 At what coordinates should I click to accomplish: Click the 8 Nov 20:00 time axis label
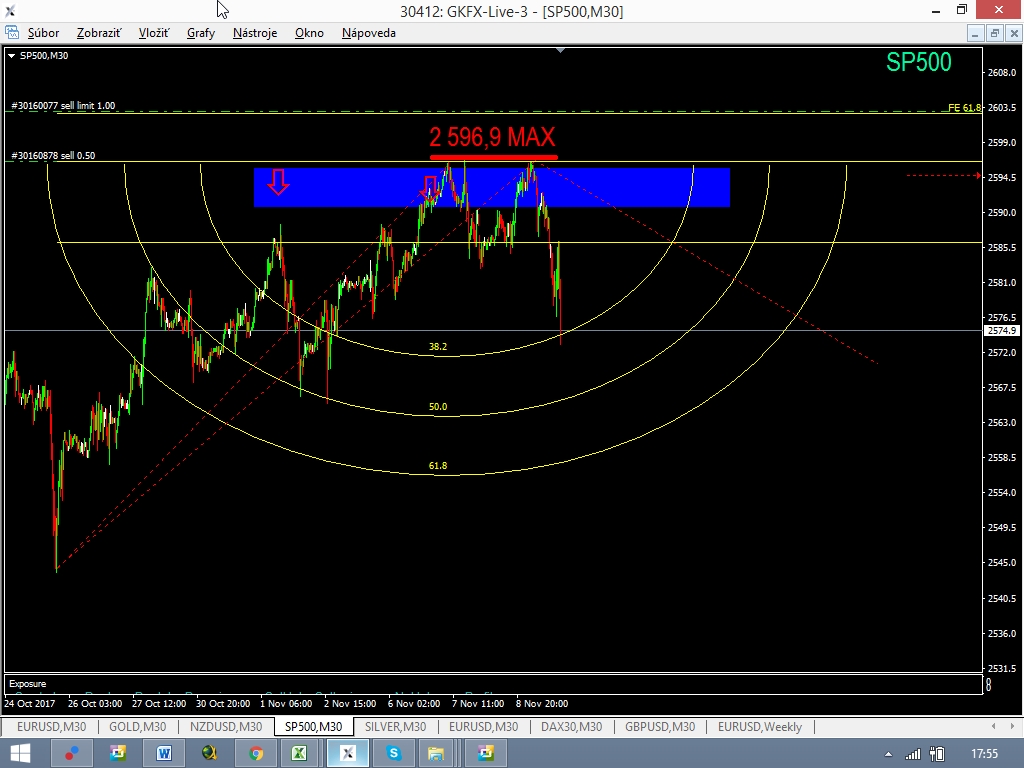coord(542,704)
